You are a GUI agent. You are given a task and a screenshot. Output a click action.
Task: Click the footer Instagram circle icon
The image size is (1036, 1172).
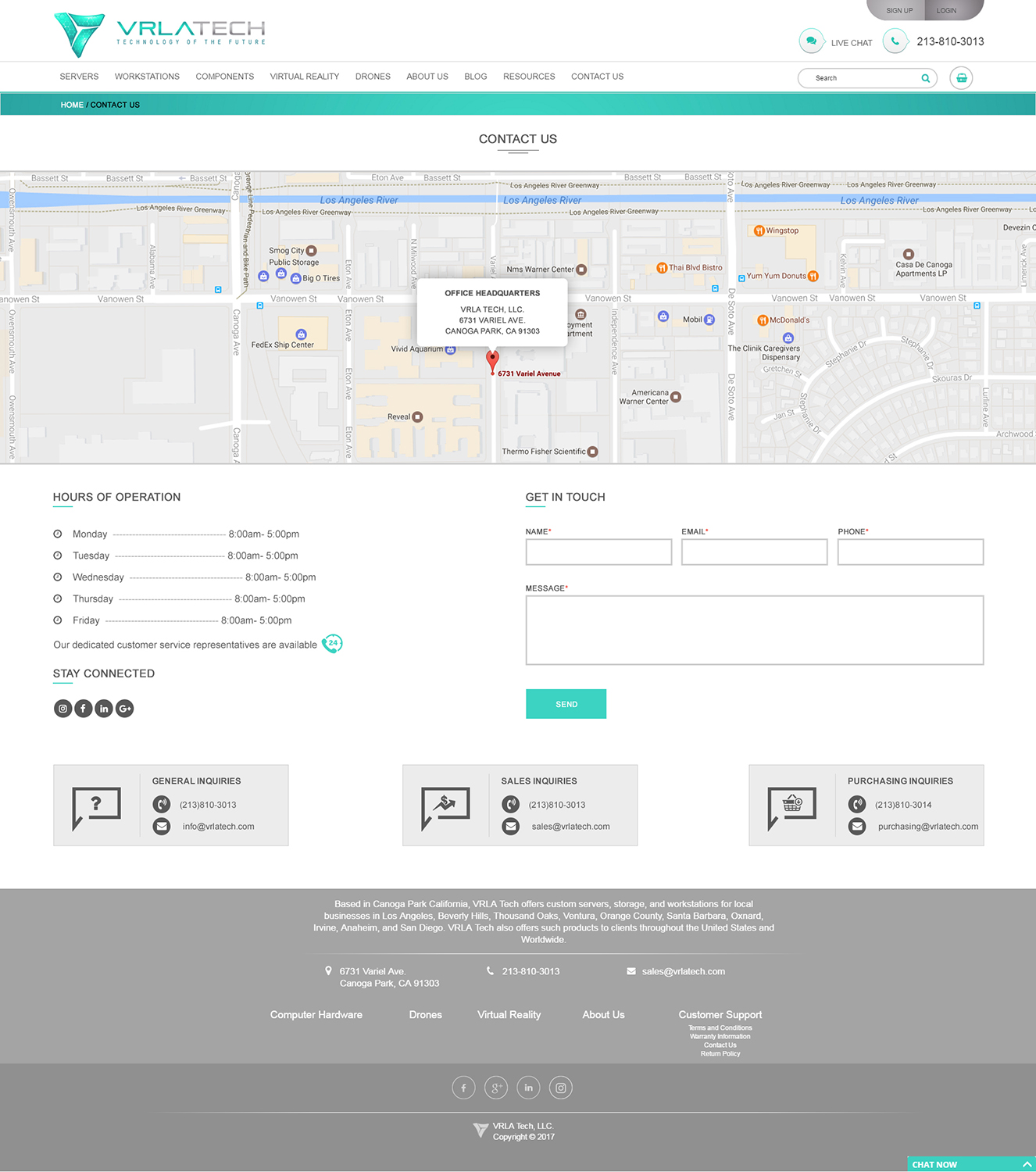point(560,1088)
